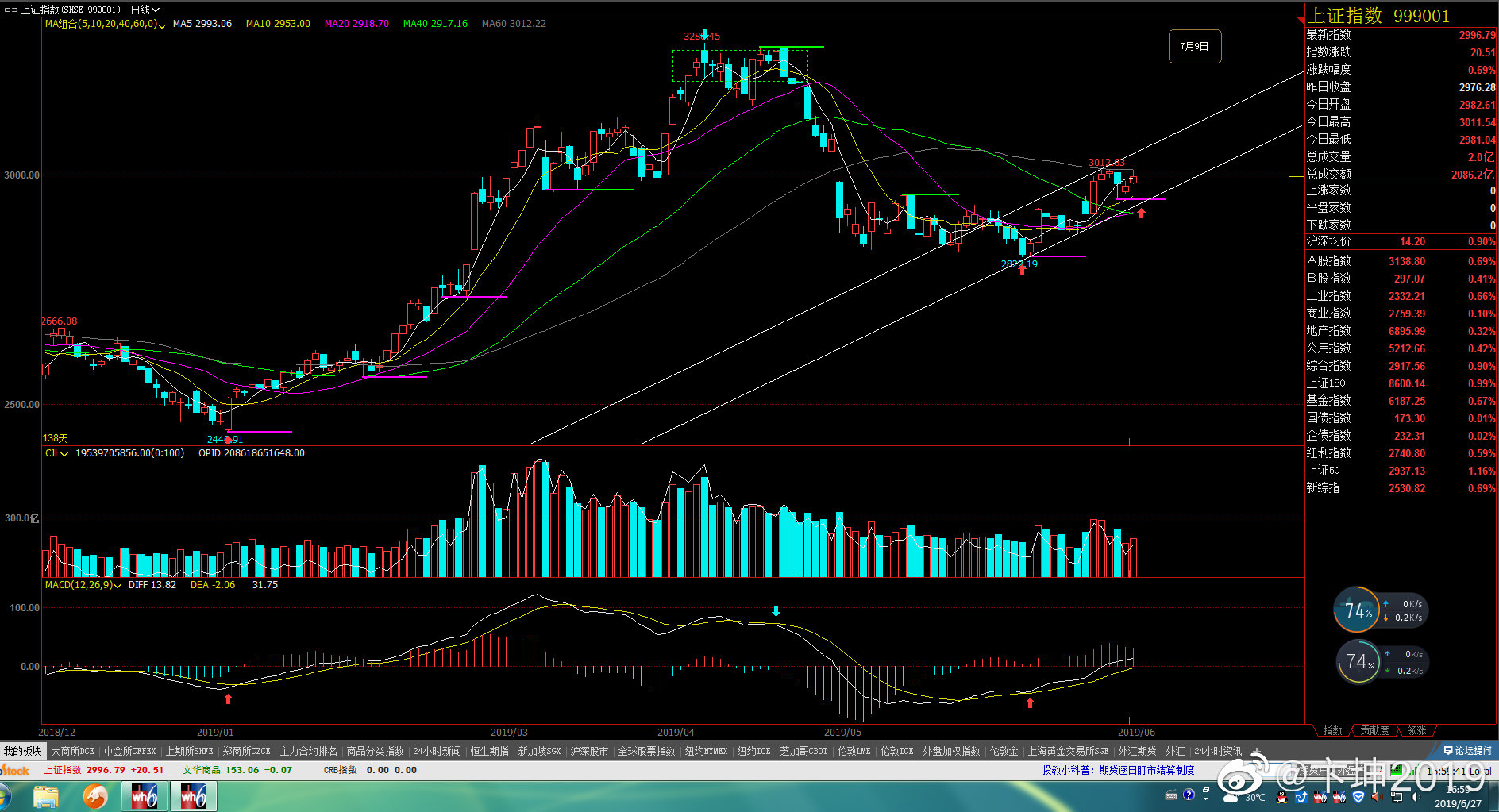This screenshot has width=1499, height=812.
Task: Click the network tray icon
Action: [x=1397, y=796]
